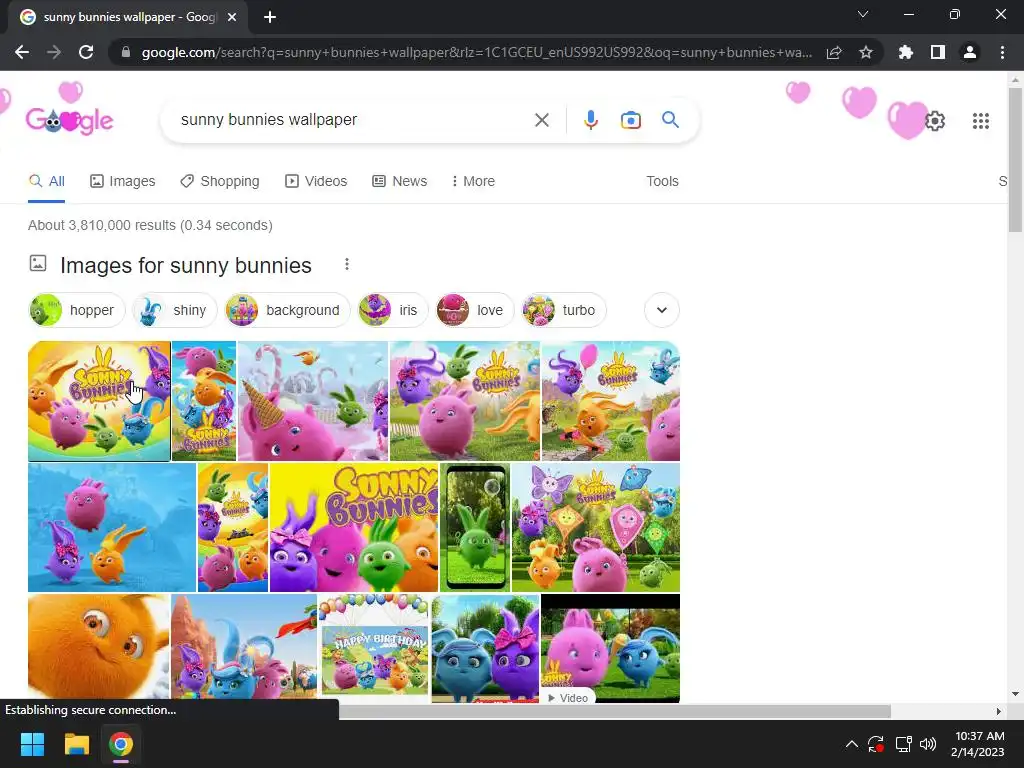Play the pink bunny video result
The height and width of the screenshot is (768, 1024).
tap(611, 648)
